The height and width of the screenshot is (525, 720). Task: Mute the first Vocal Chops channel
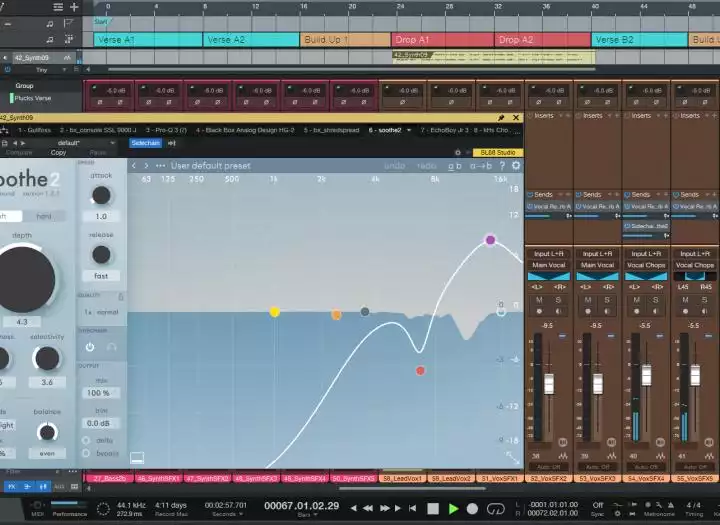tap(636, 300)
